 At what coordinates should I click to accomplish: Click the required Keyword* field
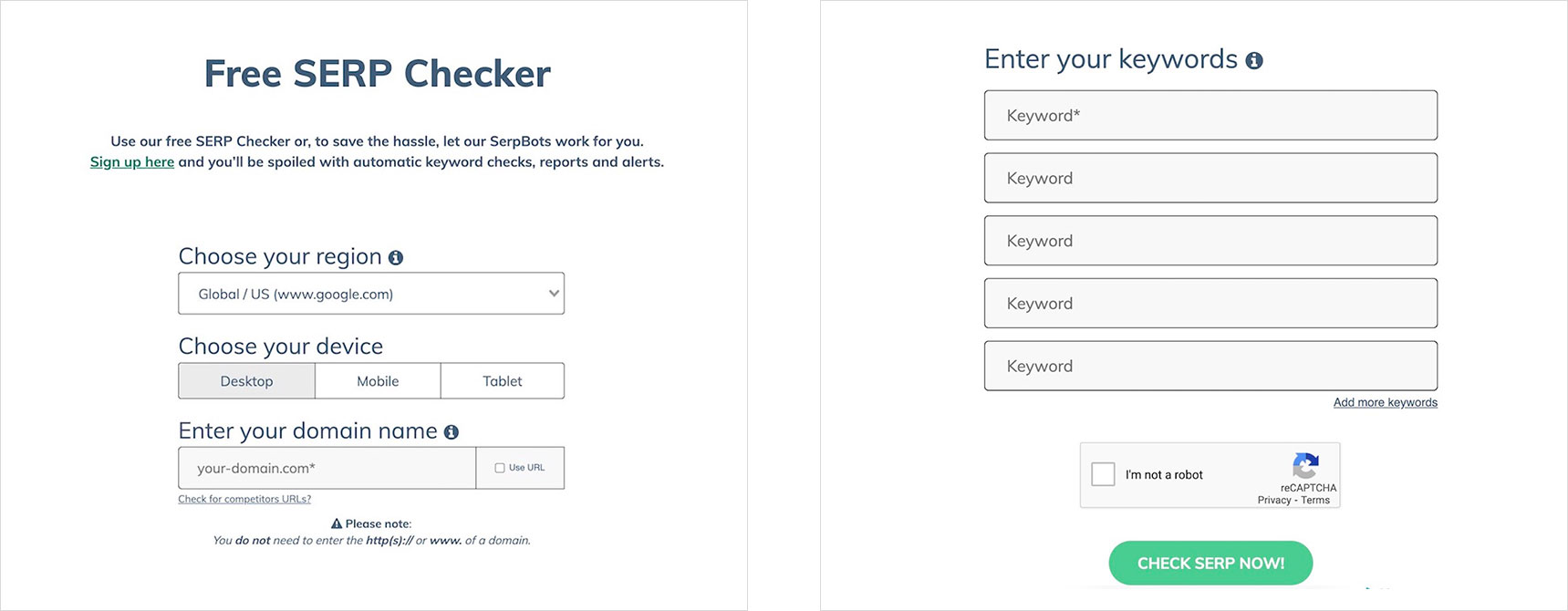tap(1210, 115)
